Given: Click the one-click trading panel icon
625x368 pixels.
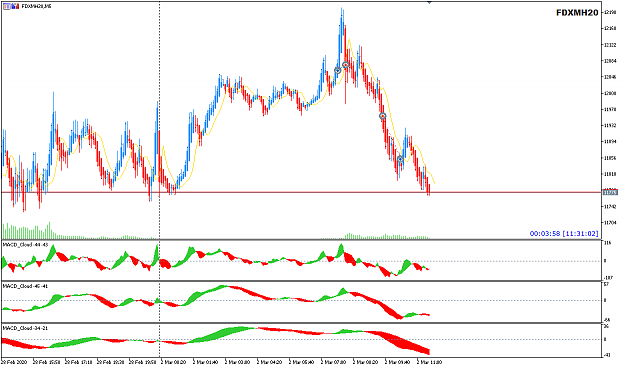Looking at the screenshot, I should pos(6,6).
